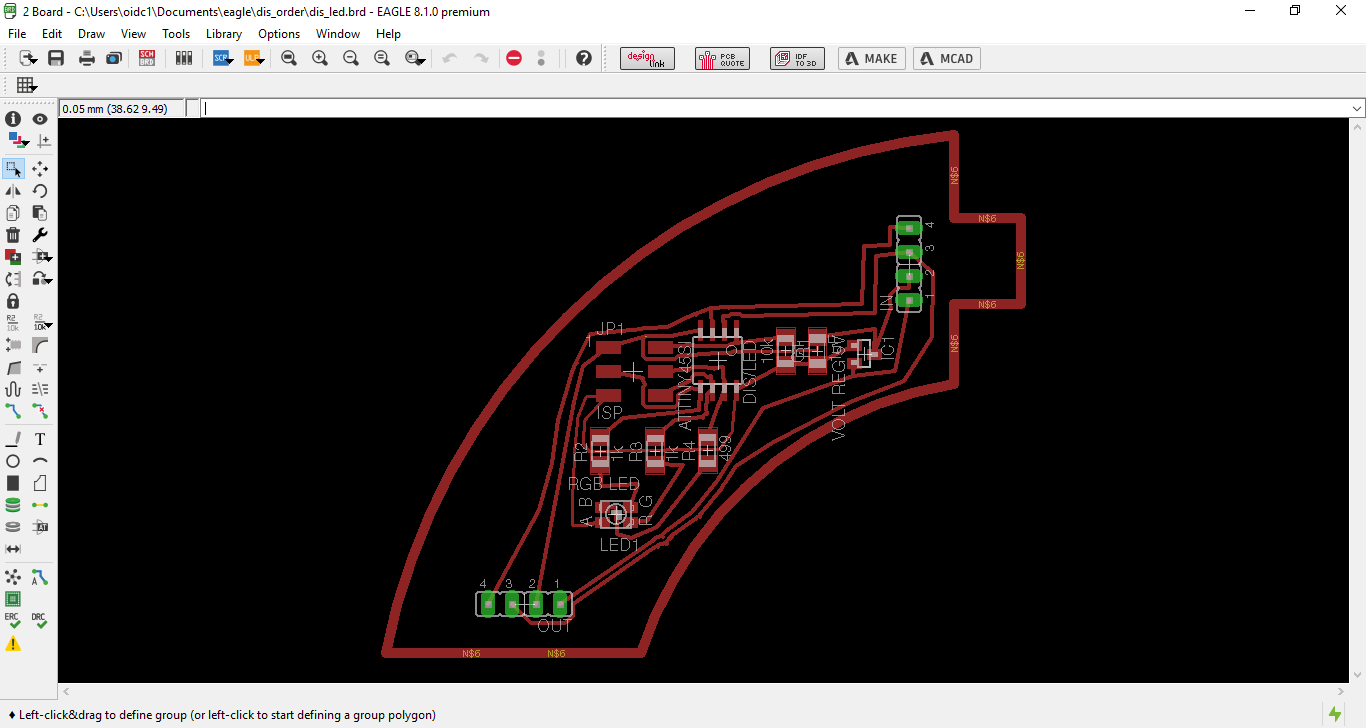
Task: Select the Route airwire tool
Action: (13, 411)
